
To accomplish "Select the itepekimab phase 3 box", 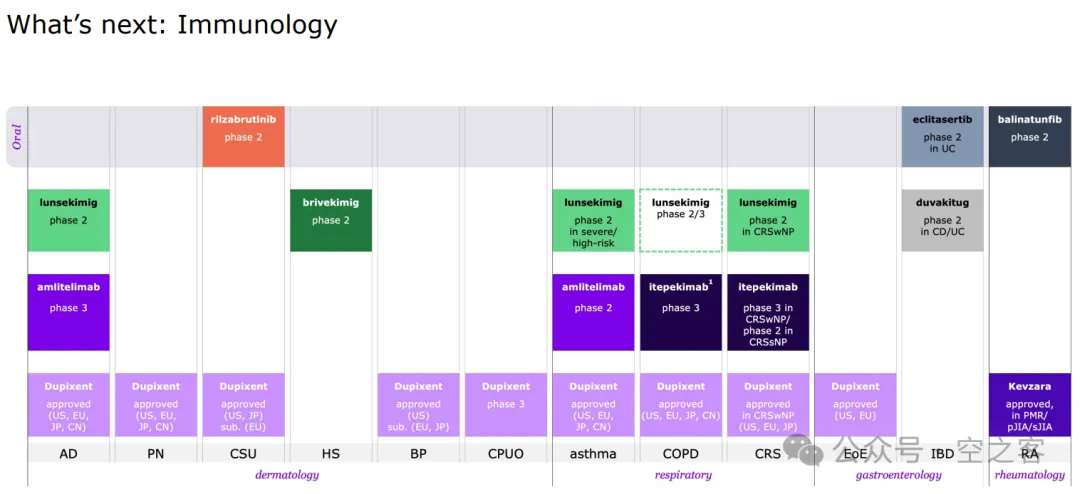I will 680,312.
